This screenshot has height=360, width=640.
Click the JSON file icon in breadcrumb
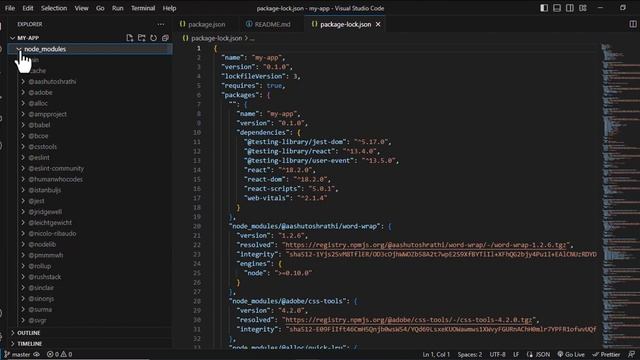coord(185,38)
